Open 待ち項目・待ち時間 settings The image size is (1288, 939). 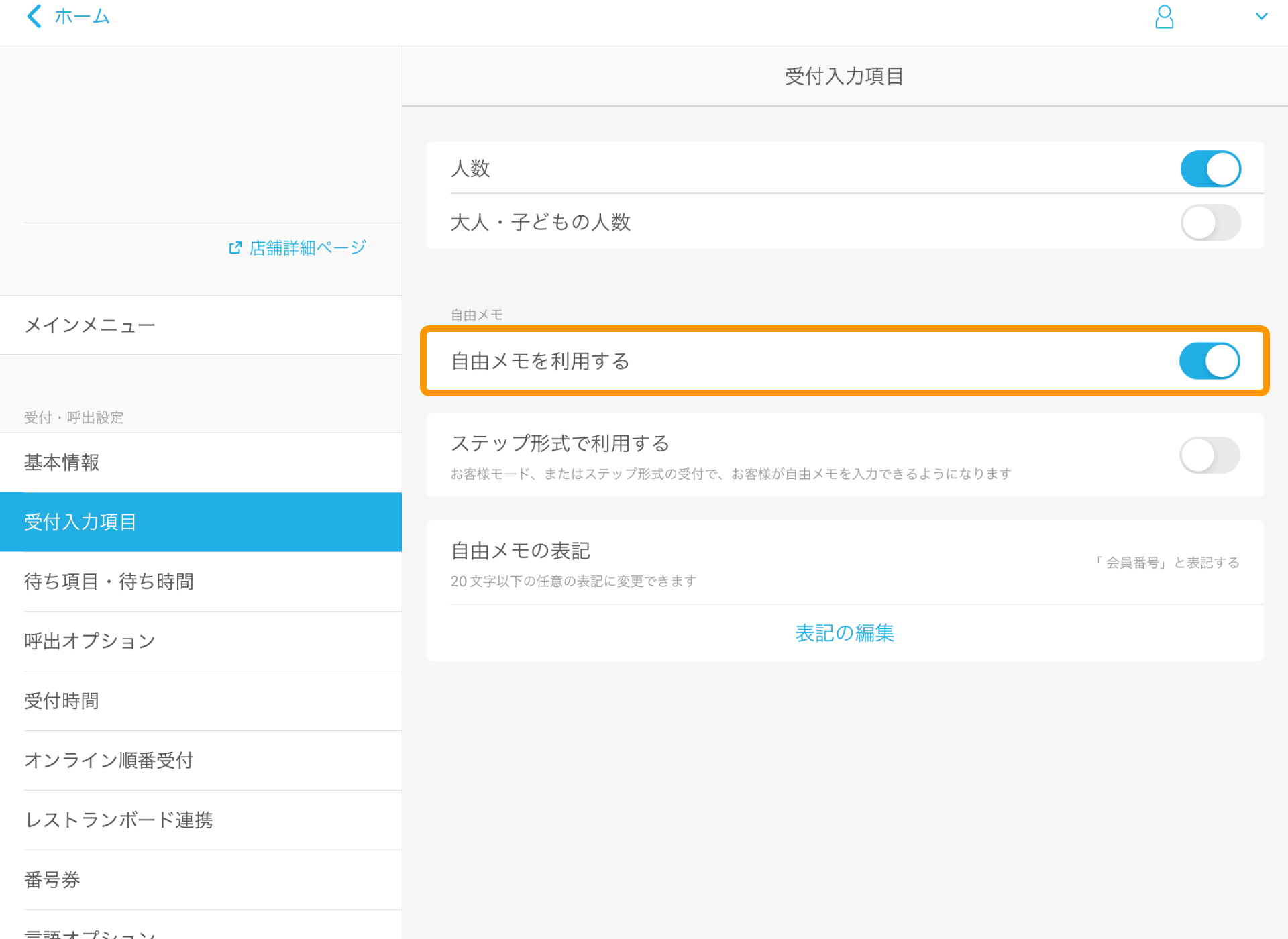[x=201, y=582]
